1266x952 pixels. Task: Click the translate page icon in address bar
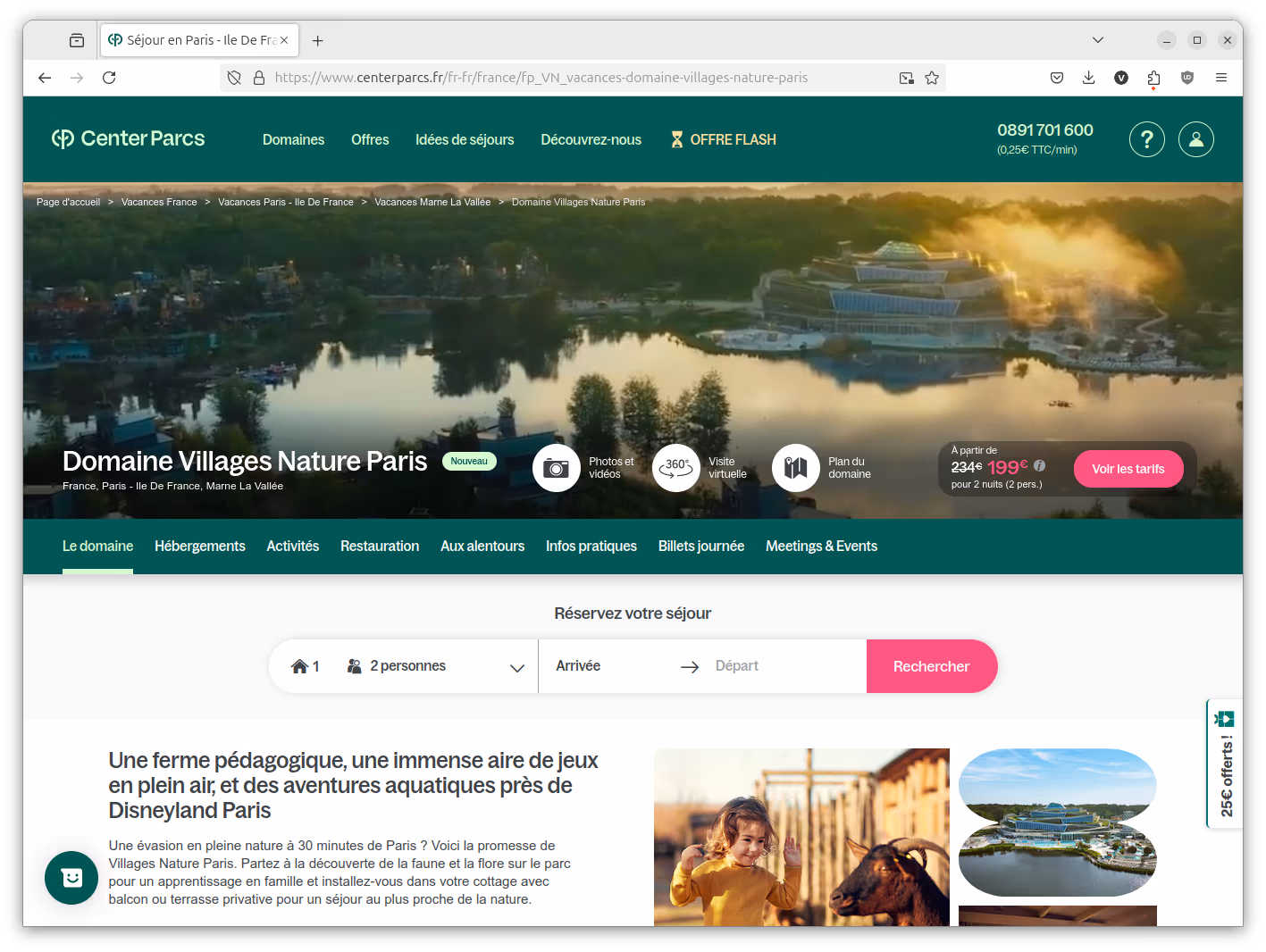tap(907, 78)
